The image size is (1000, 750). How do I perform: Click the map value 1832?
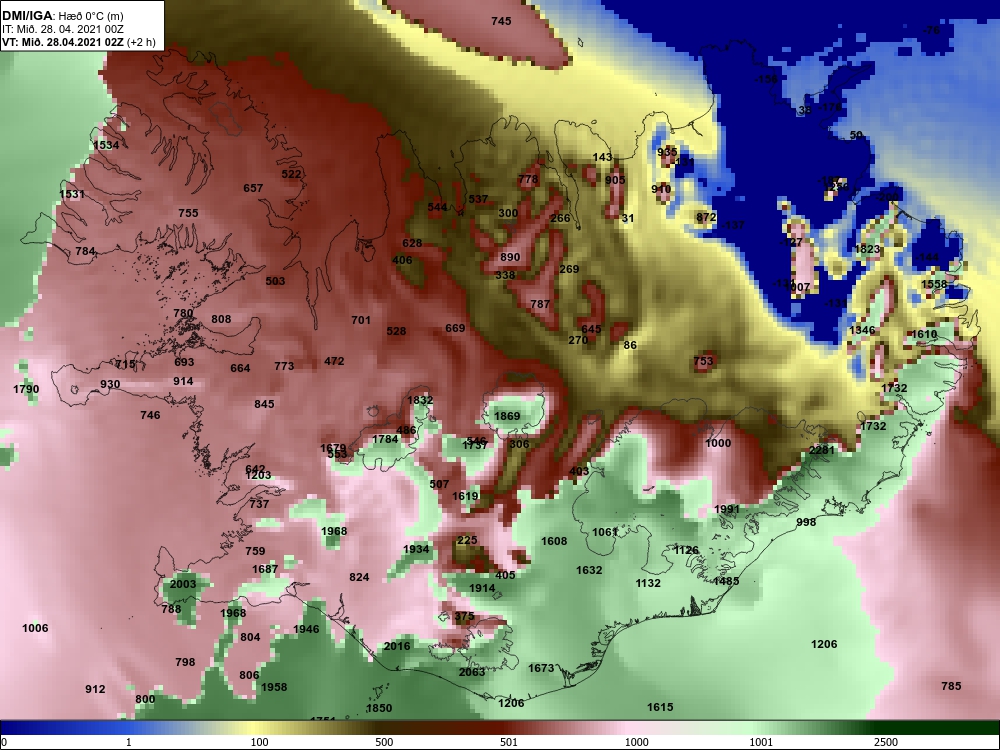pos(420,400)
